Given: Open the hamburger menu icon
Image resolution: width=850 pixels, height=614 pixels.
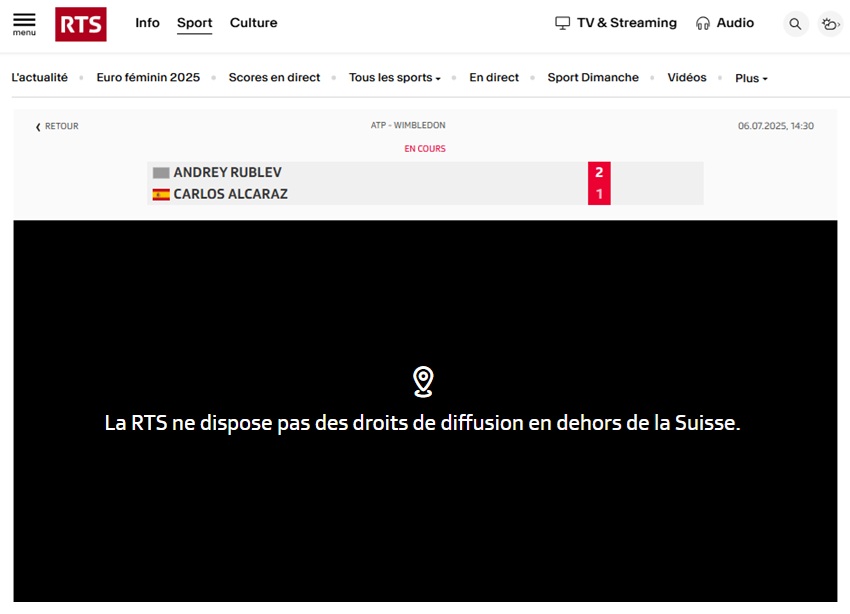Looking at the screenshot, I should click(x=24, y=22).
